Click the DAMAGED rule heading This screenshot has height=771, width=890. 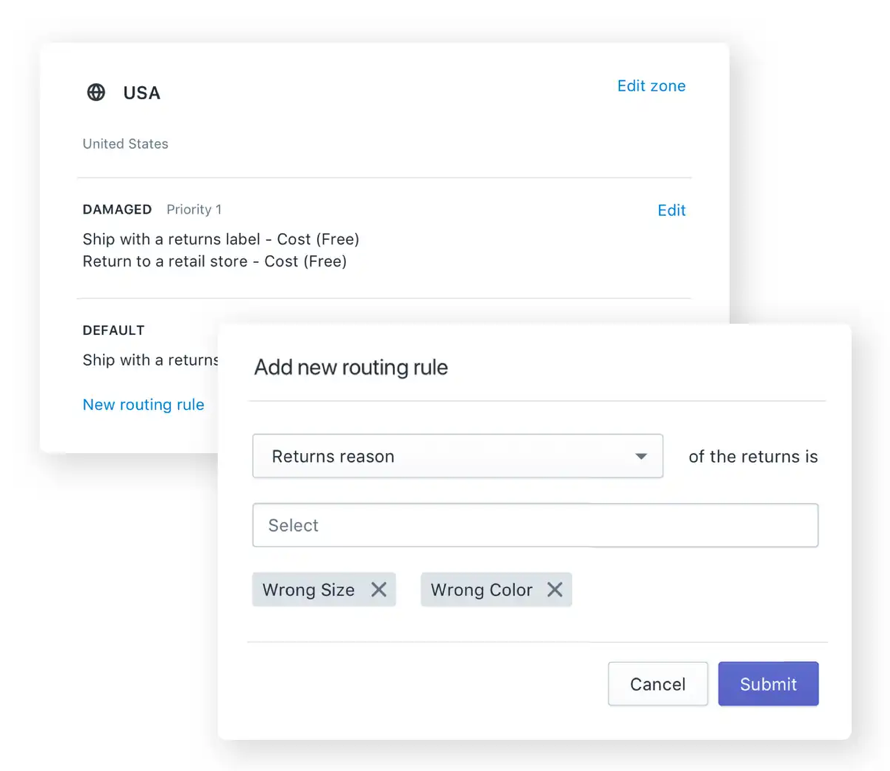pyautogui.click(x=117, y=209)
